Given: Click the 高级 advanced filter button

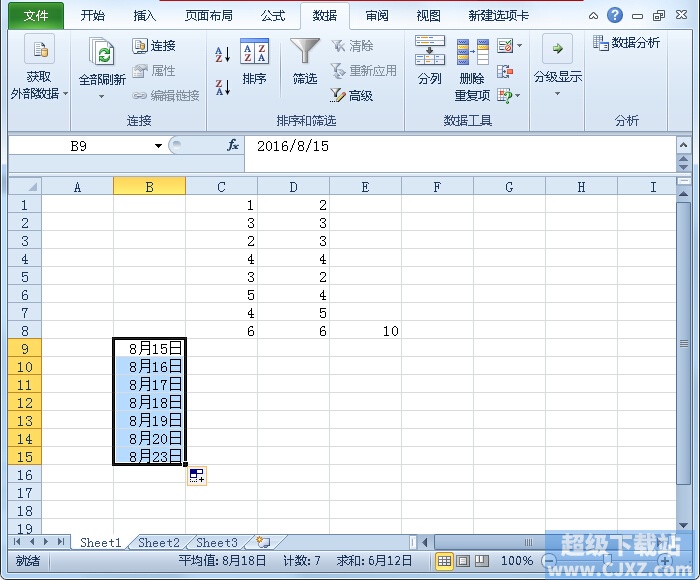Looking at the screenshot, I should tap(351, 95).
